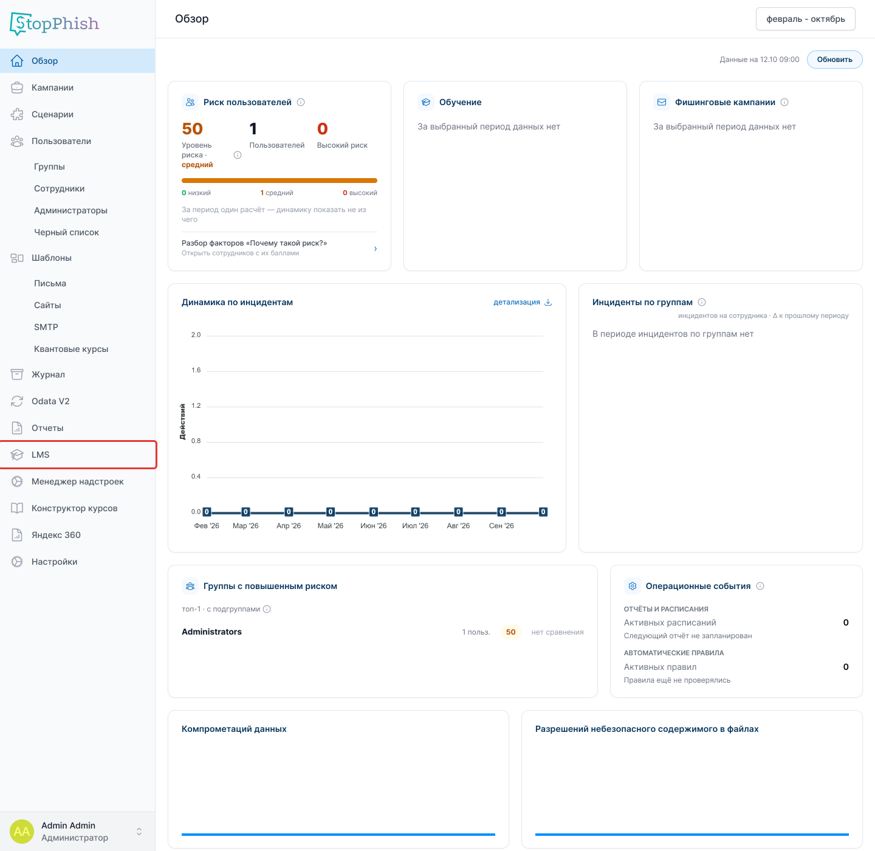Click info icon next to Операционные события

(760, 586)
